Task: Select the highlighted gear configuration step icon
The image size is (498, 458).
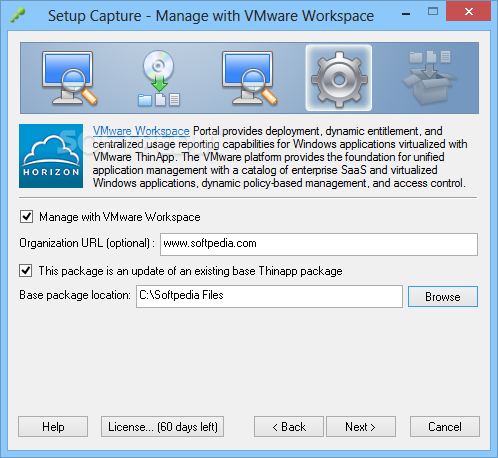Action: [x=339, y=78]
